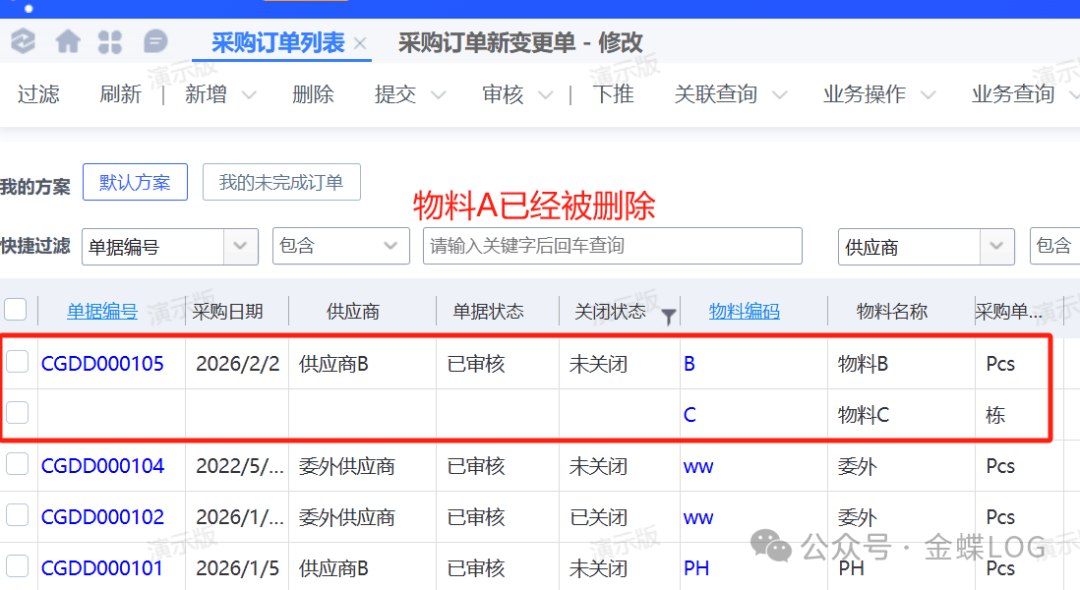Click the home icon in top bar
This screenshot has width=1080, height=590.
[x=68, y=42]
